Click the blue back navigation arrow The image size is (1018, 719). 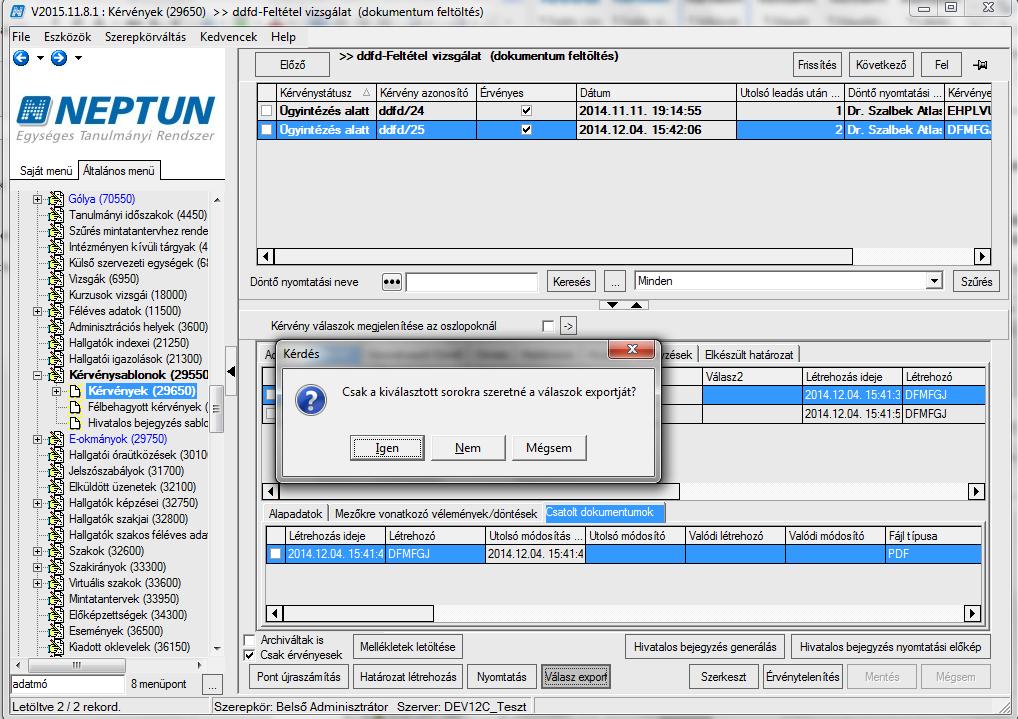coord(21,58)
